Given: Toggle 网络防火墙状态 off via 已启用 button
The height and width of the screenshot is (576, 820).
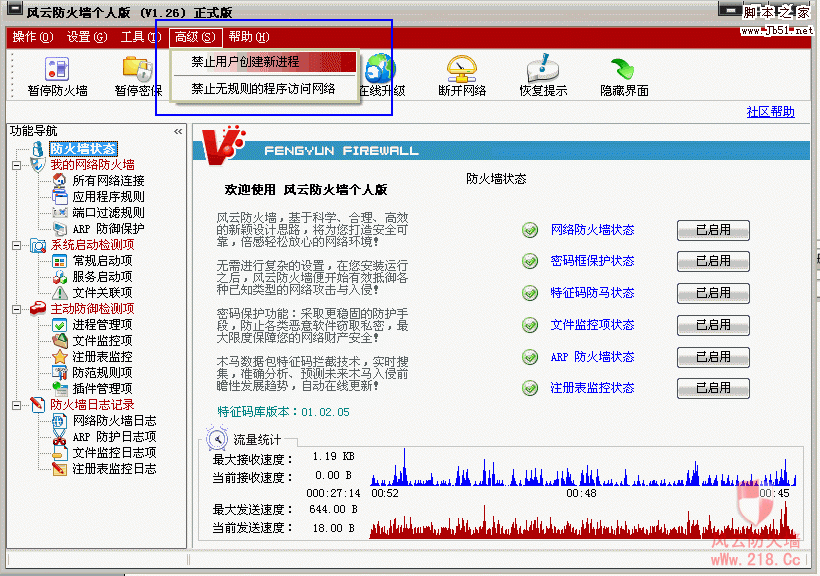Looking at the screenshot, I should [x=712, y=230].
